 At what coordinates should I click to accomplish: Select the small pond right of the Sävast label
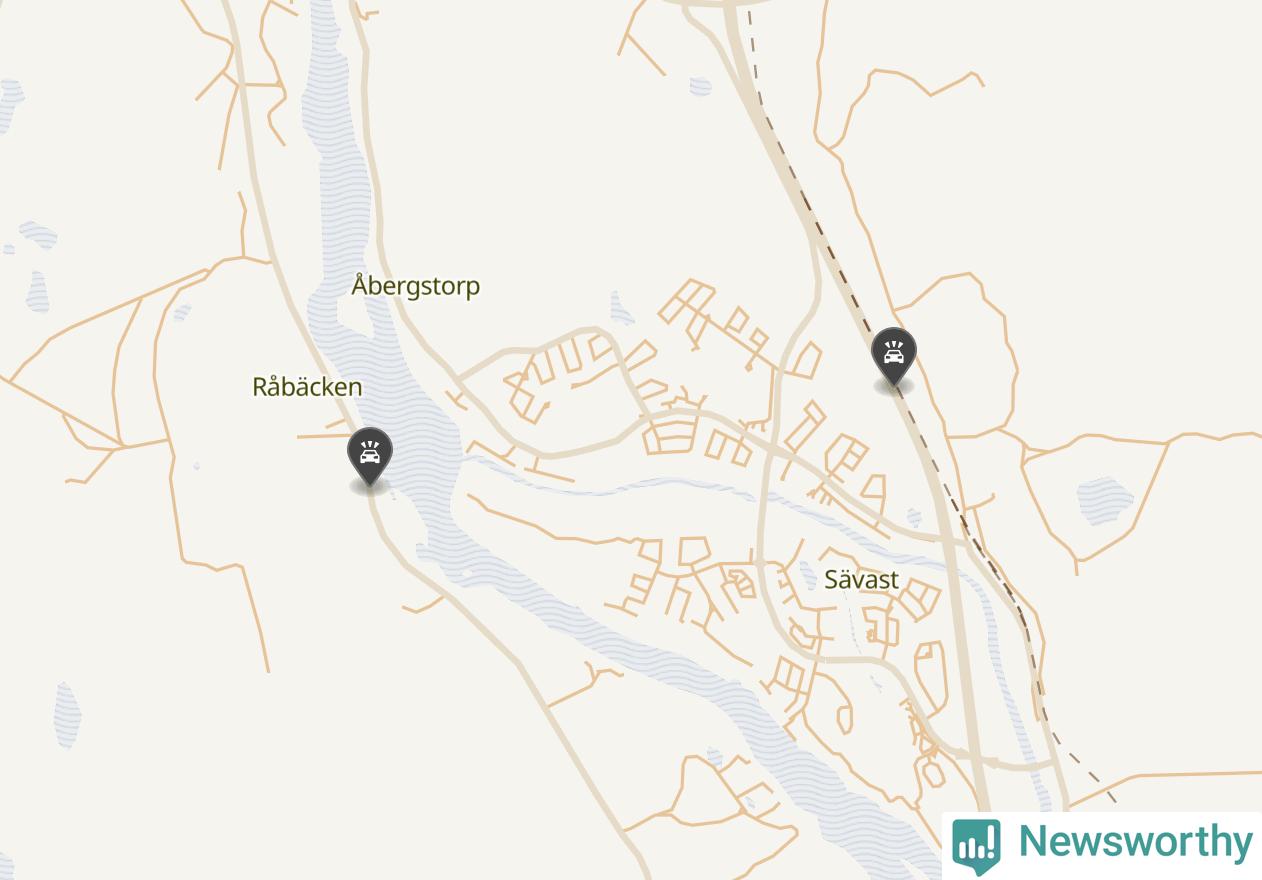click(913, 517)
